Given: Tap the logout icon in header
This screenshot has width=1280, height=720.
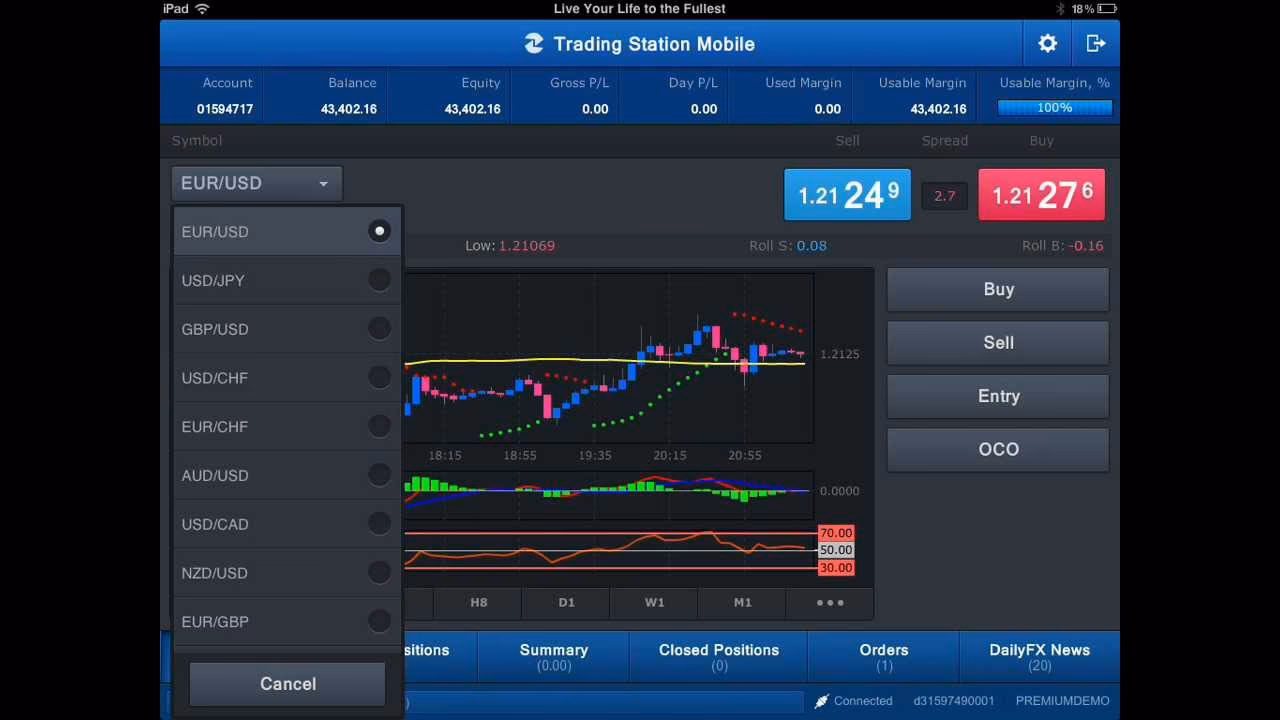Looking at the screenshot, I should pyautogui.click(x=1096, y=43).
